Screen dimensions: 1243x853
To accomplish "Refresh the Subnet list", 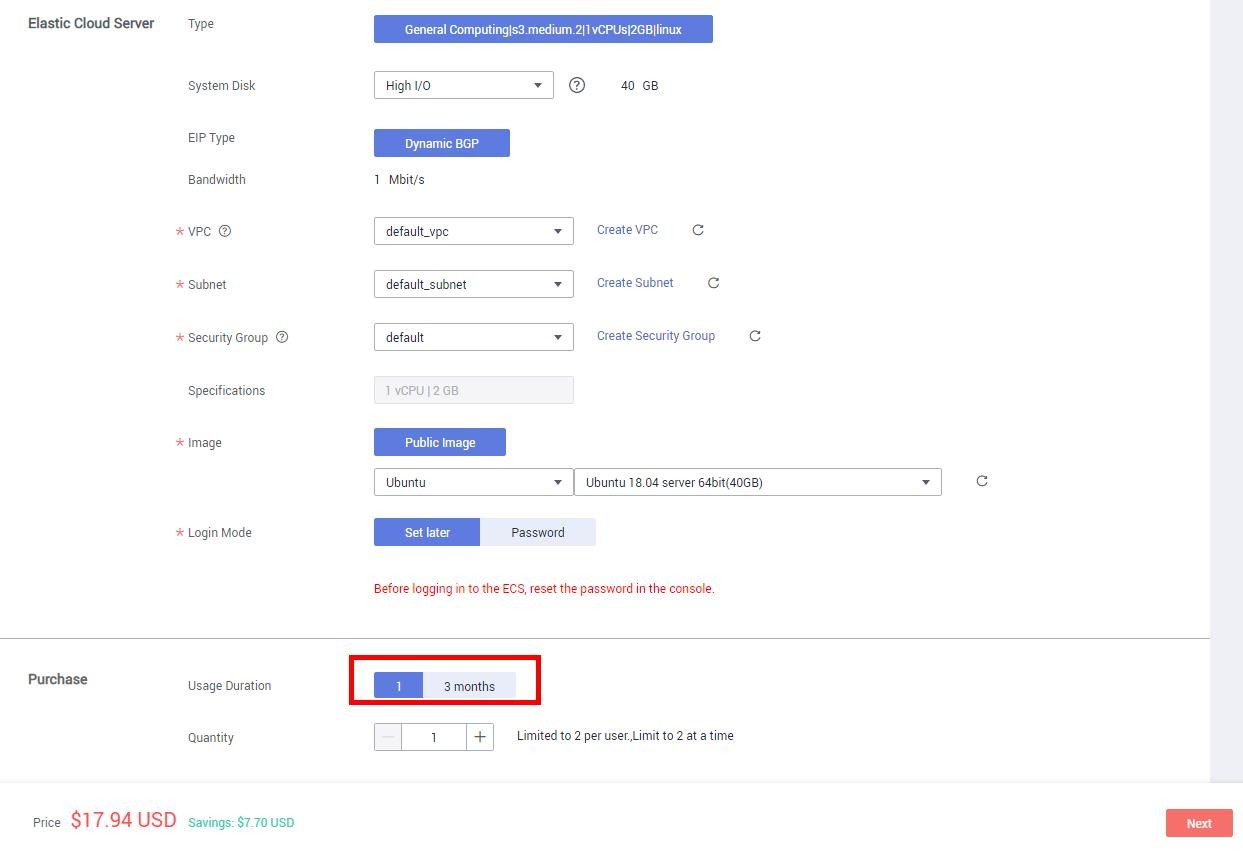I will pos(713,283).
